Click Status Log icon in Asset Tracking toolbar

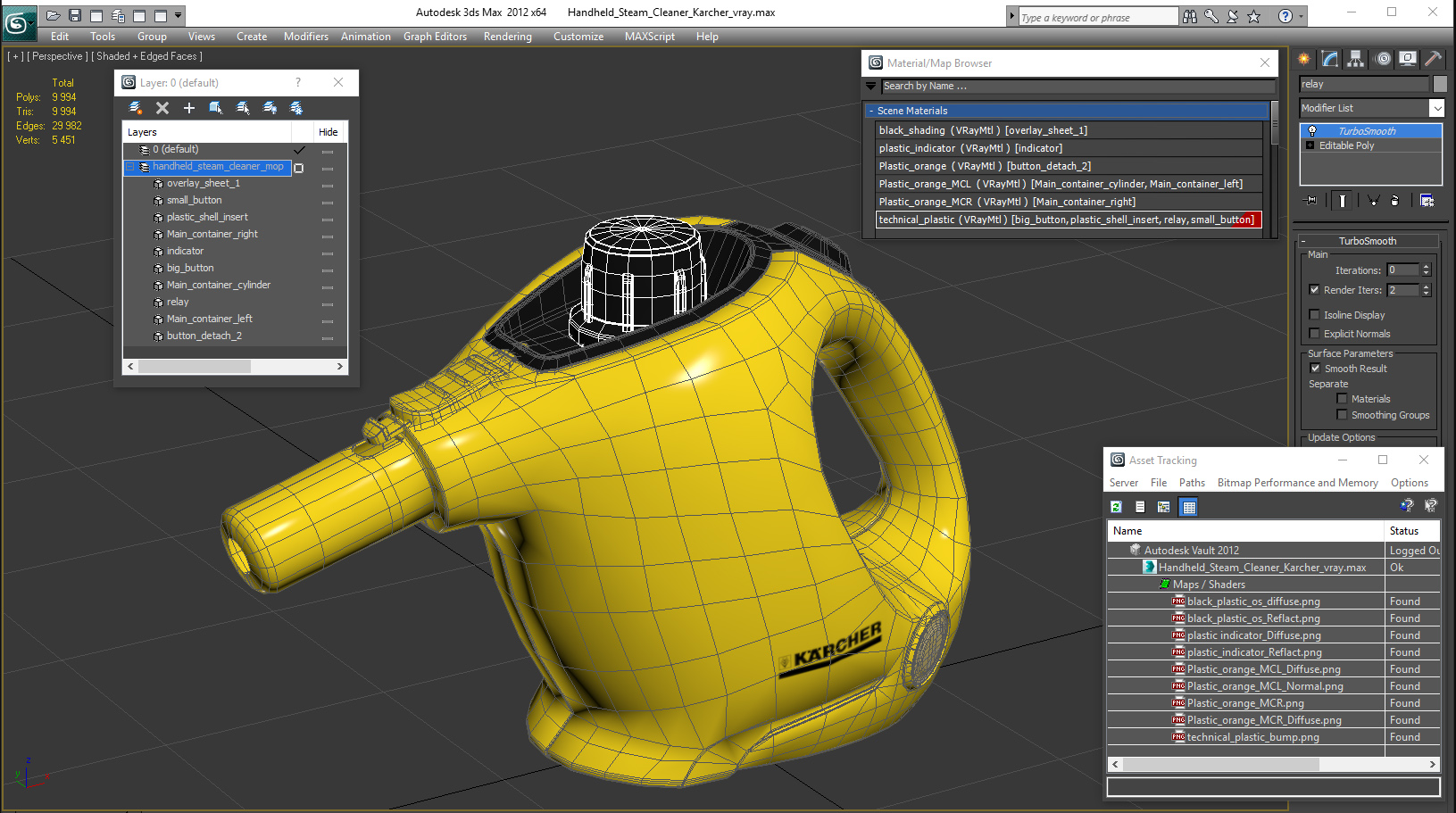click(1140, 507)
